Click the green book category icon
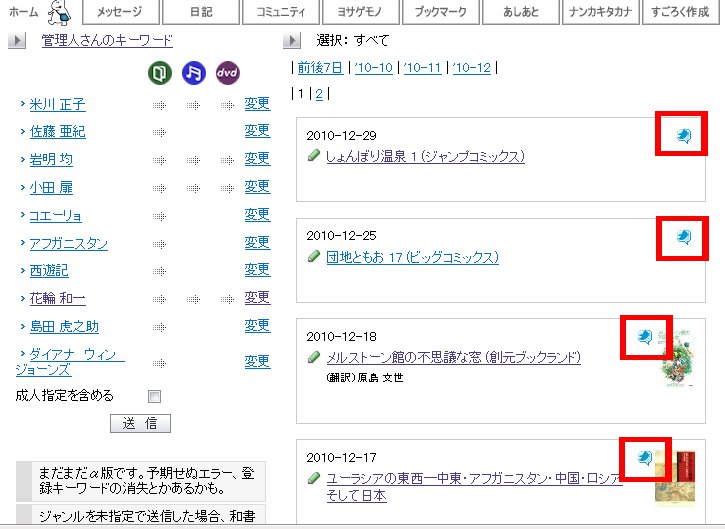725x529 pixels. click(160, 74)
